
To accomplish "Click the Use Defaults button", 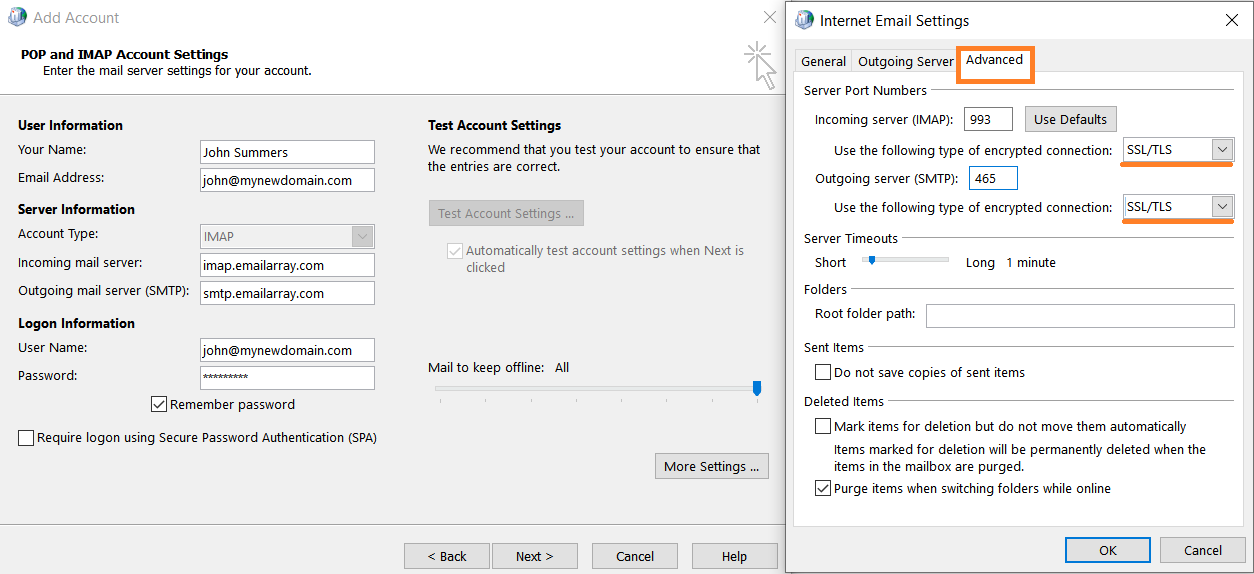I will pyautogui.click(x=1070, y=120).
